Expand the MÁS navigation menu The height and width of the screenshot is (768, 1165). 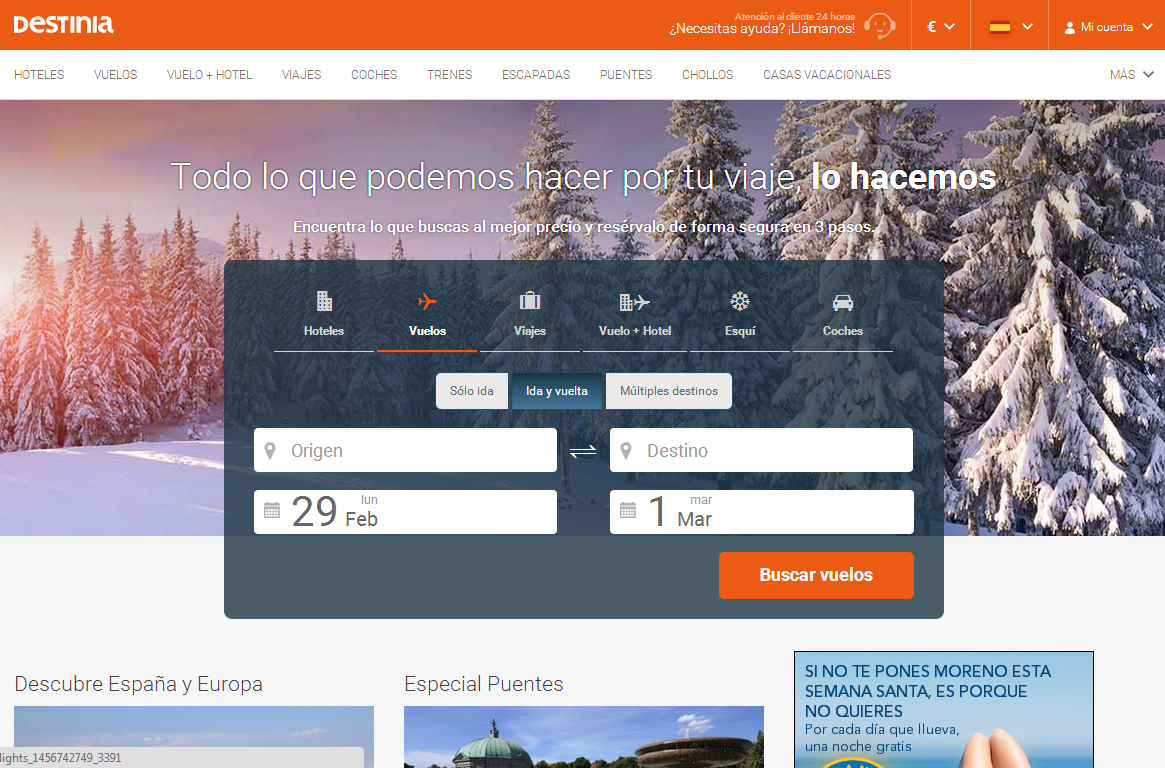pyautogui.click(x=1131, y=75)
